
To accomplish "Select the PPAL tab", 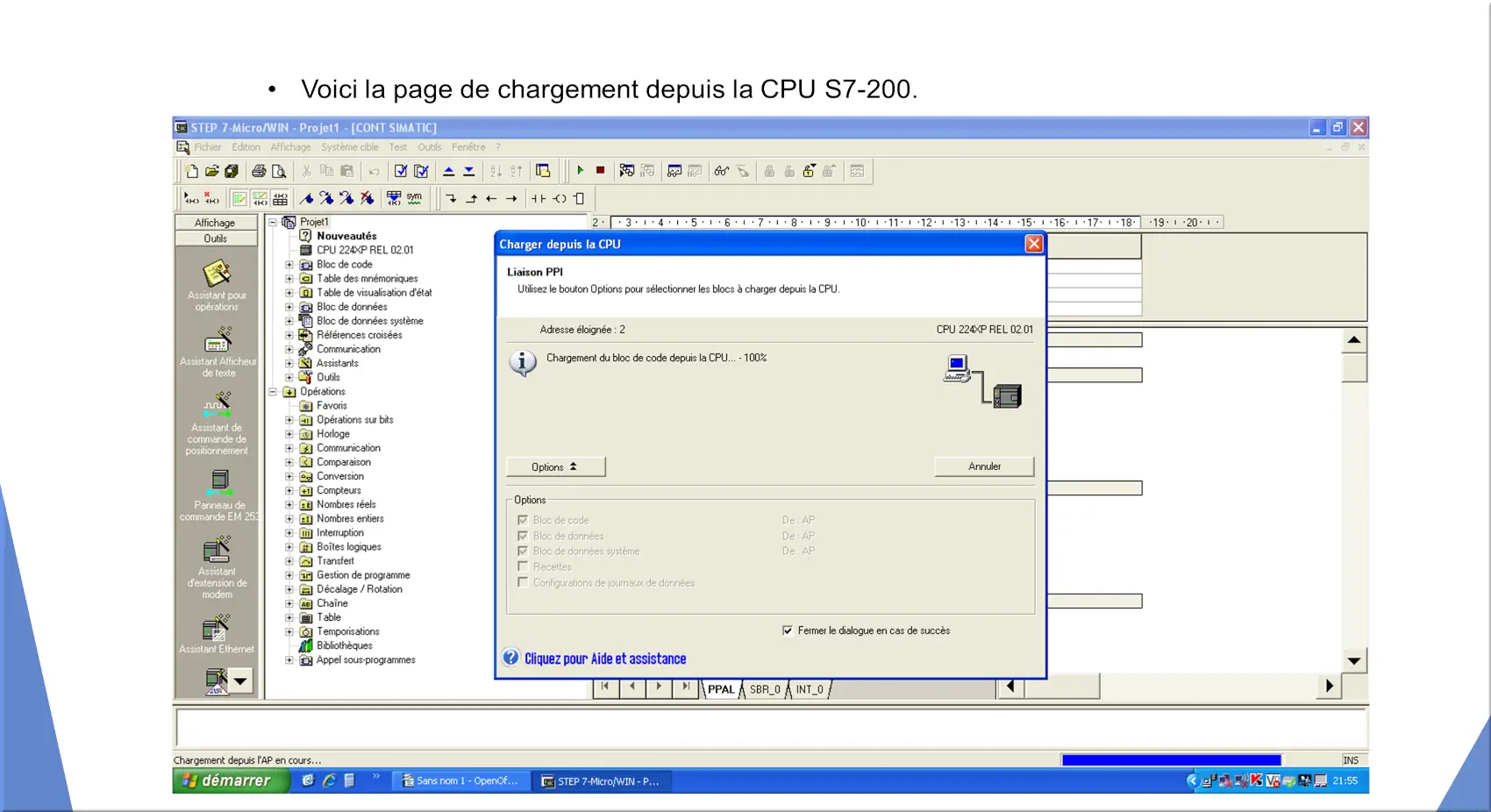I will point(721,689).
